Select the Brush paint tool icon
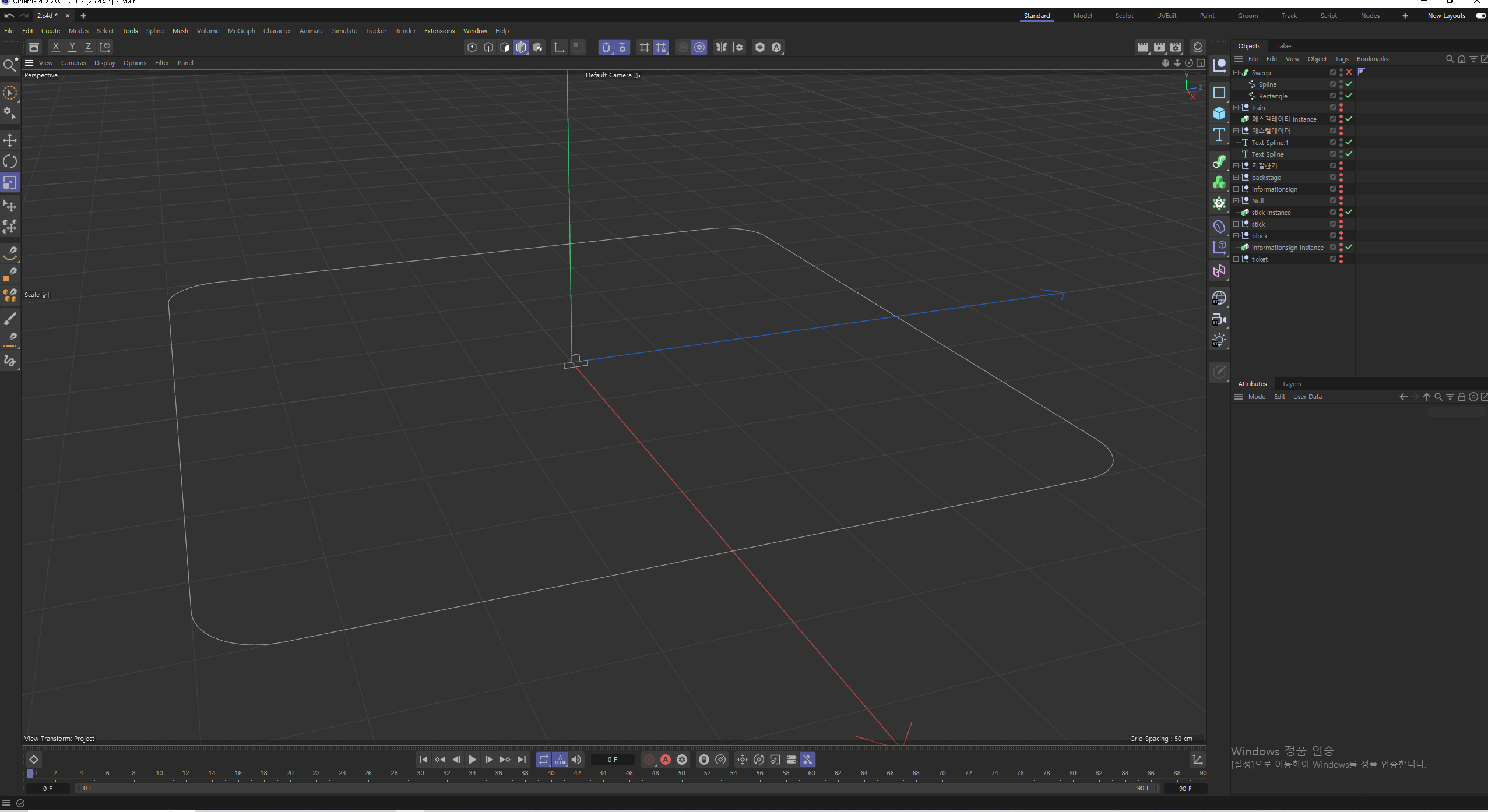 click(10, 318)
